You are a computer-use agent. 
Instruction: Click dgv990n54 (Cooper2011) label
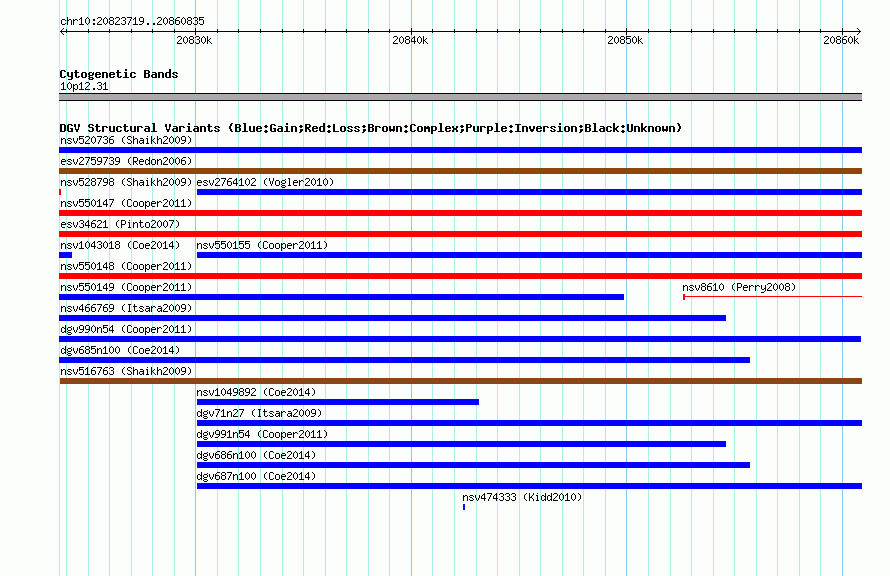pyautogui.click(x=126, y=329)
